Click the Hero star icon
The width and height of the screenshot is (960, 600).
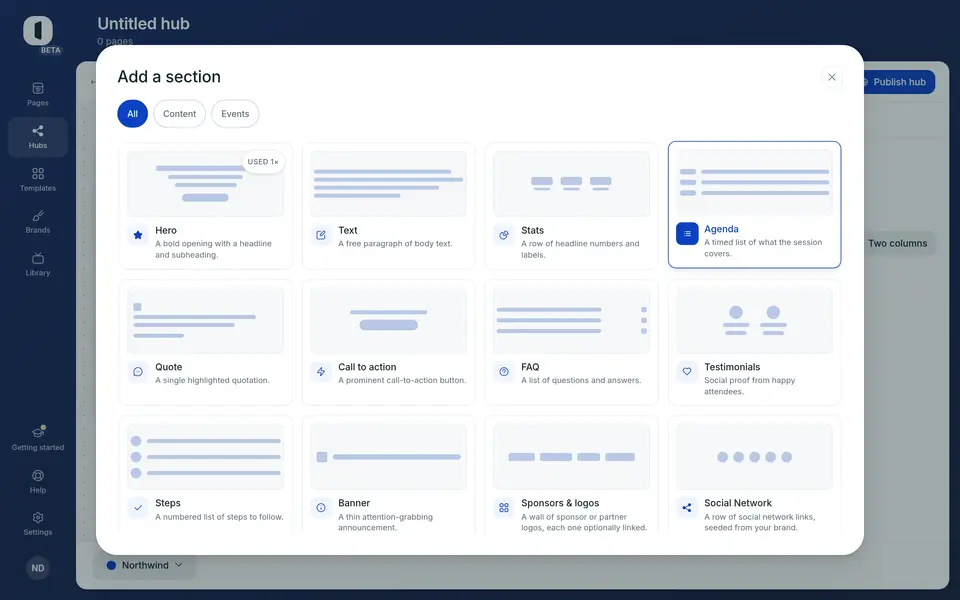pos(138,235)
